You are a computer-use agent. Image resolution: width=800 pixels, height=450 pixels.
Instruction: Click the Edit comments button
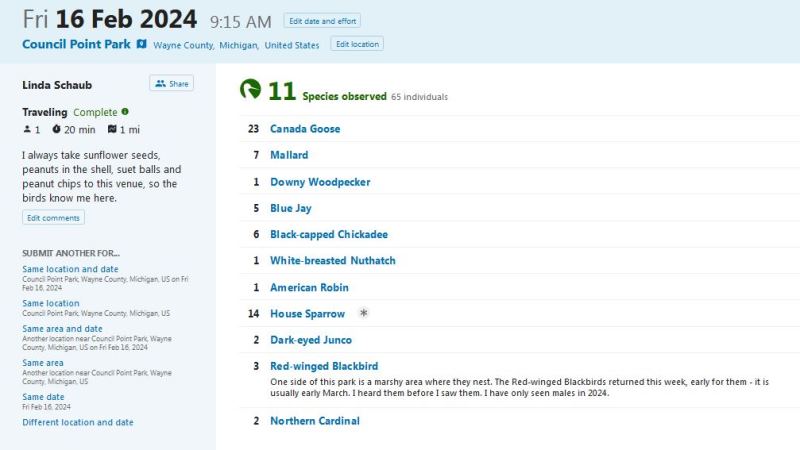[53, 218]
